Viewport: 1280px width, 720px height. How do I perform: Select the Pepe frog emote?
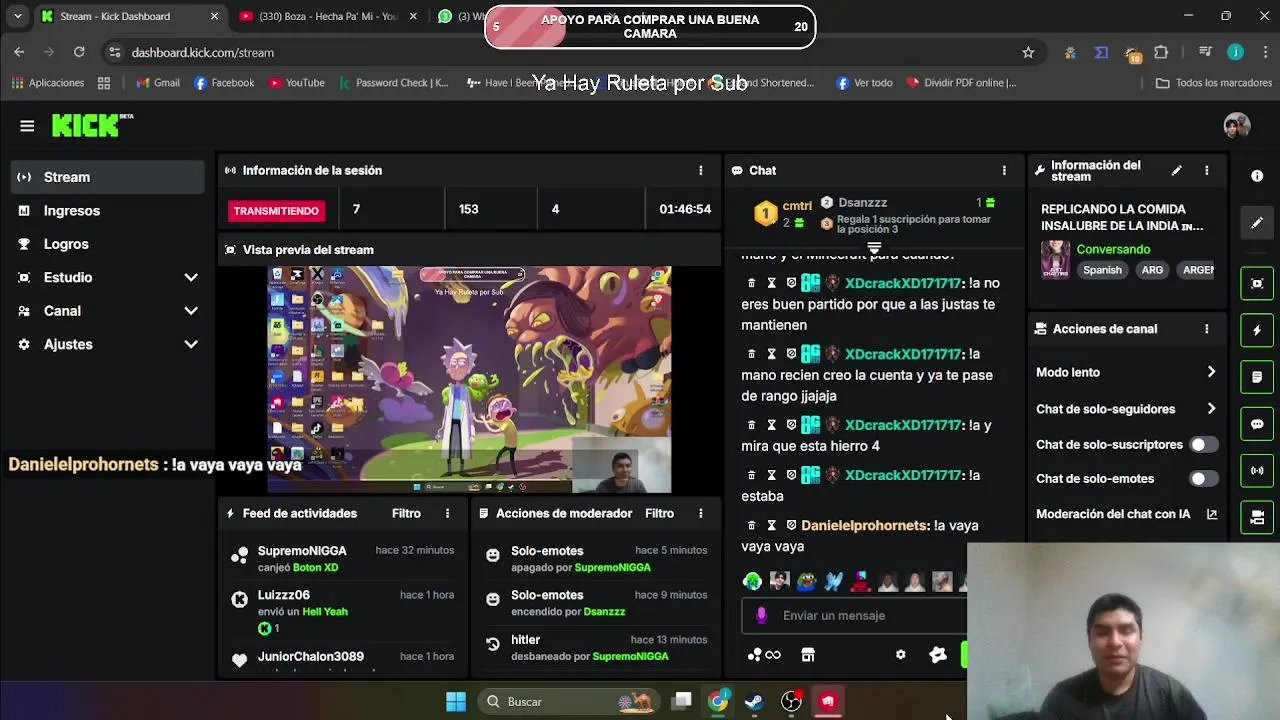tap(806, 581)
